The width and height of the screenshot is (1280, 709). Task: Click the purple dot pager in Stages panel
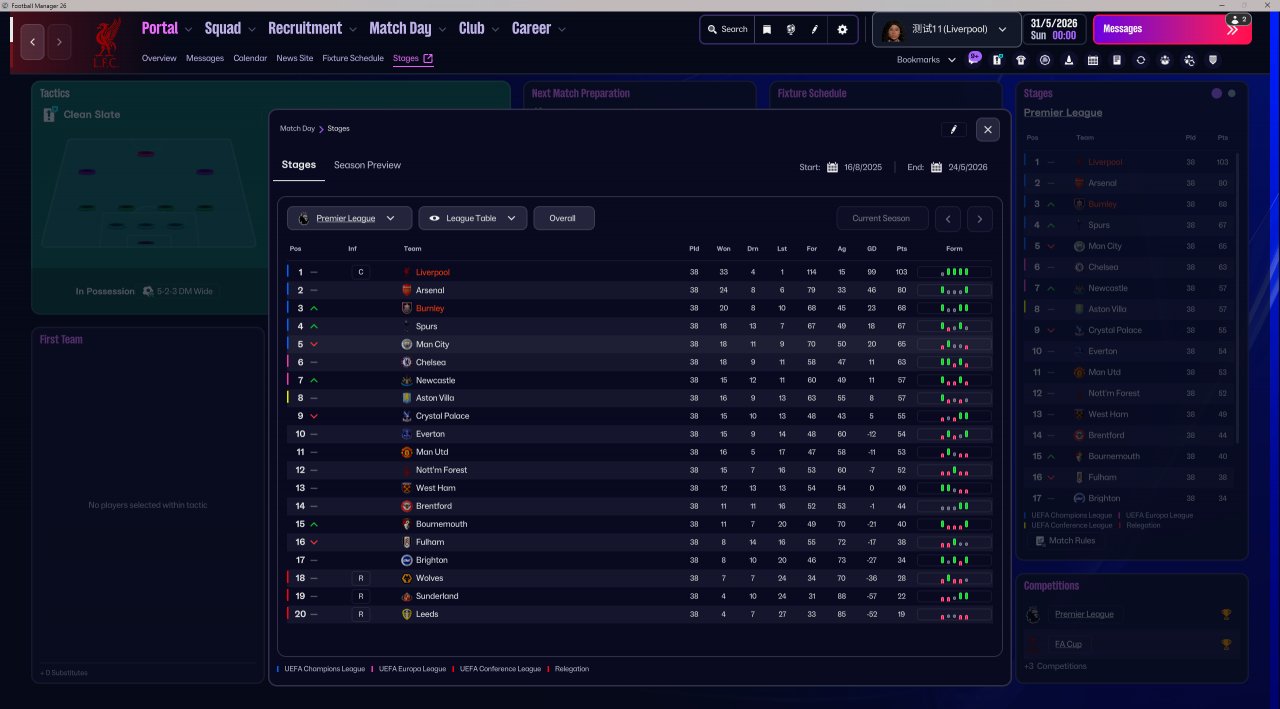(1217, 94)
